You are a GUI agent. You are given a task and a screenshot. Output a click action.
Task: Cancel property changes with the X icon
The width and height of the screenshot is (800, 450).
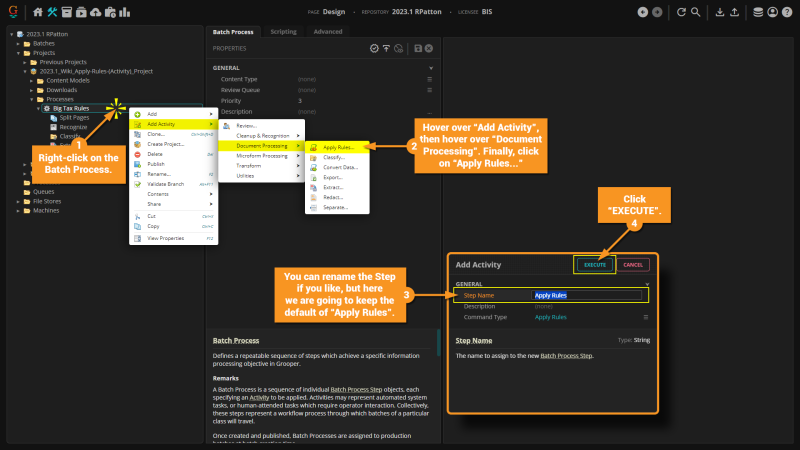[x=429, y=48]
